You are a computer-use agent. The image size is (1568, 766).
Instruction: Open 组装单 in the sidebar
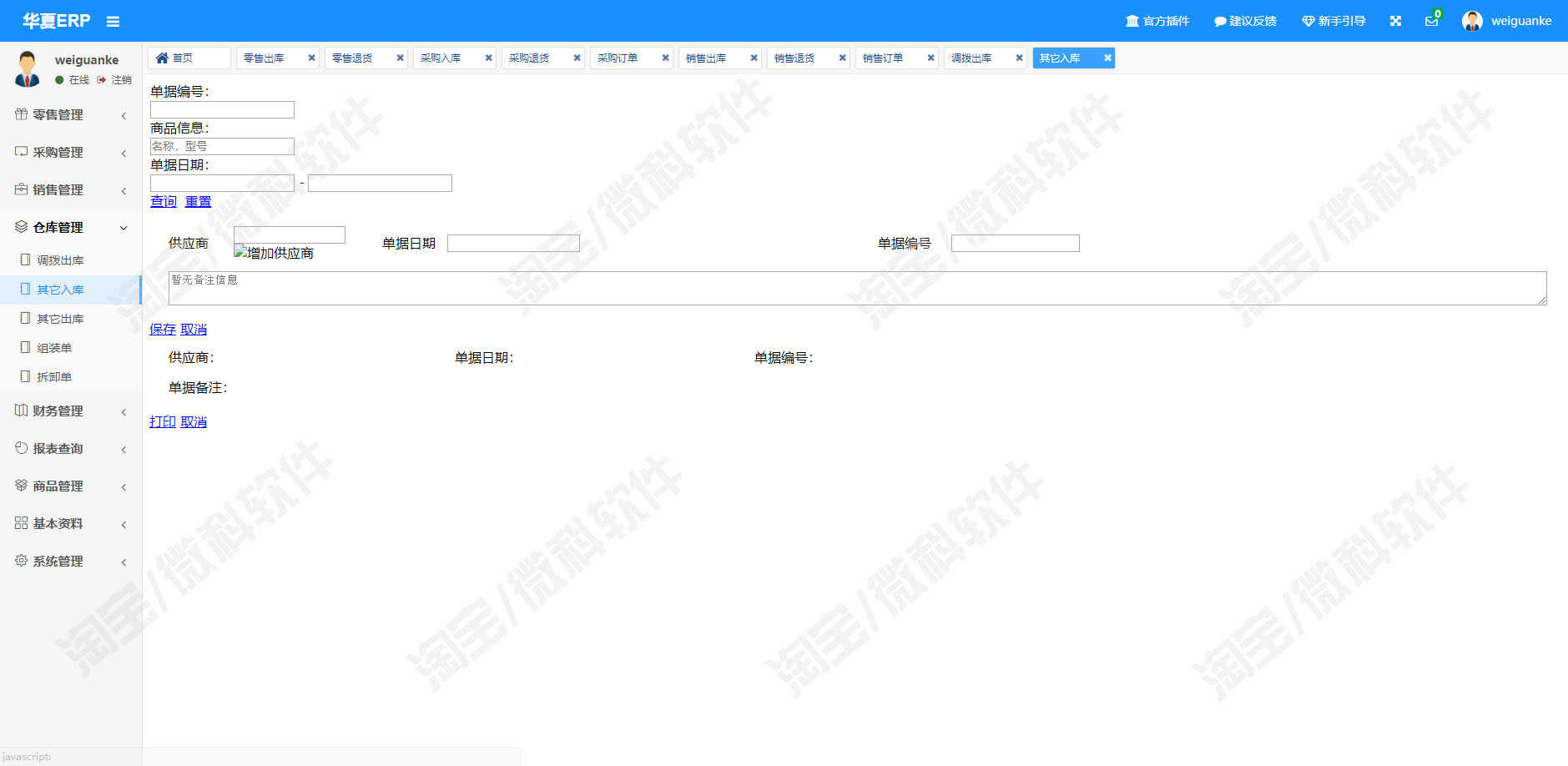tap(71, 348)
